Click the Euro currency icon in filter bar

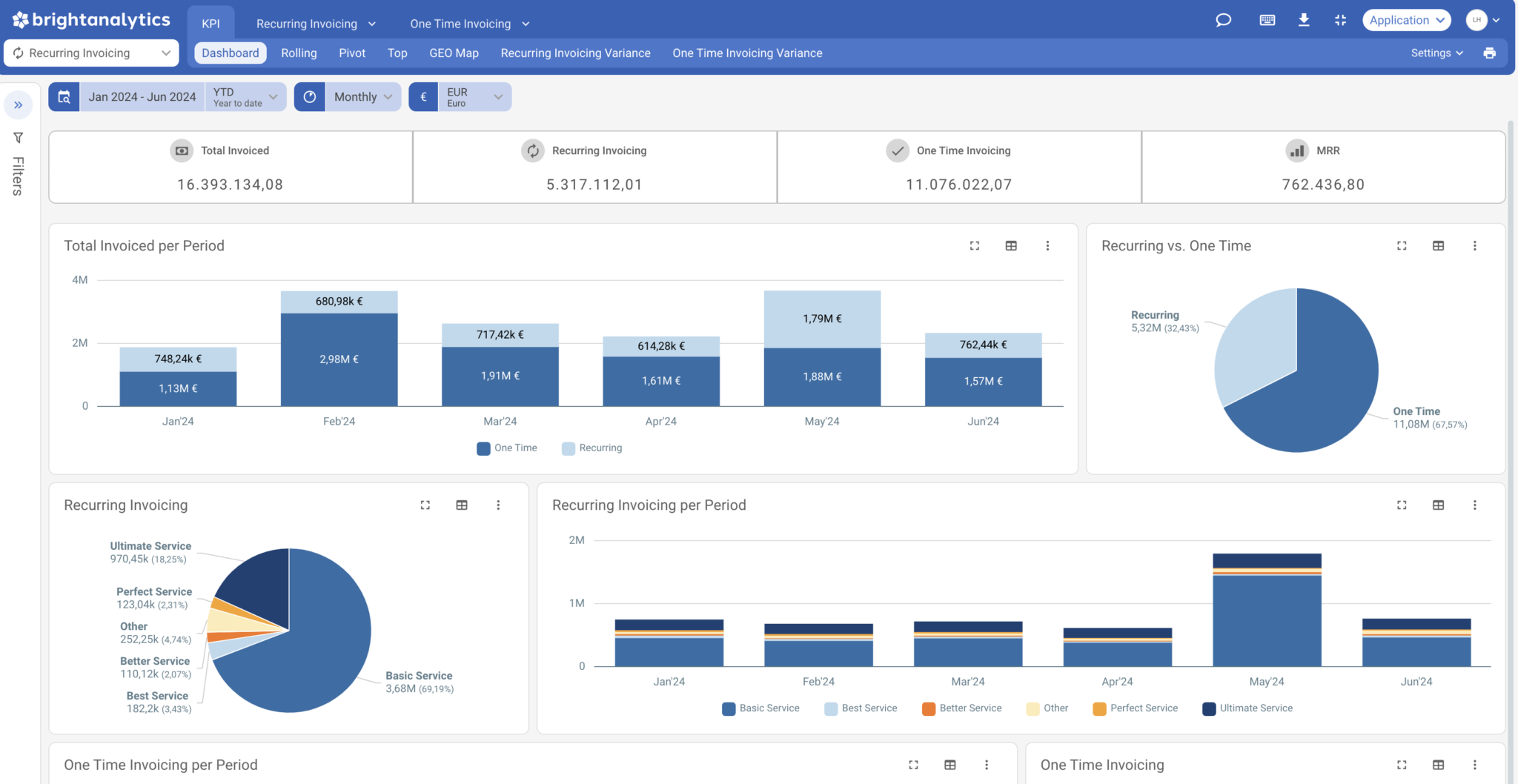coord(423,96)
